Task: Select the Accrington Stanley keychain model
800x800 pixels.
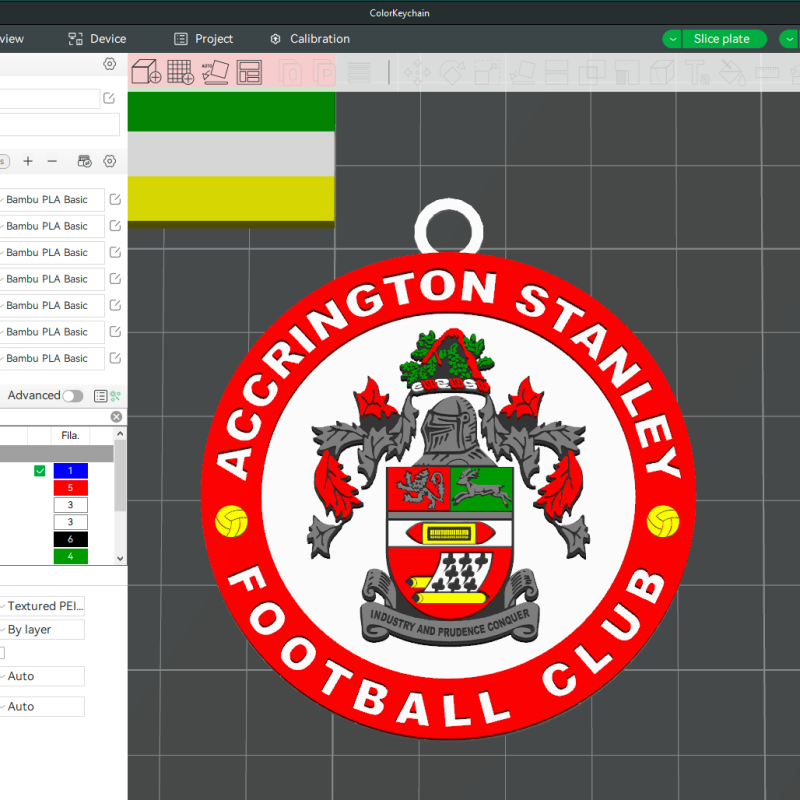Action: [x=448, y=495]
